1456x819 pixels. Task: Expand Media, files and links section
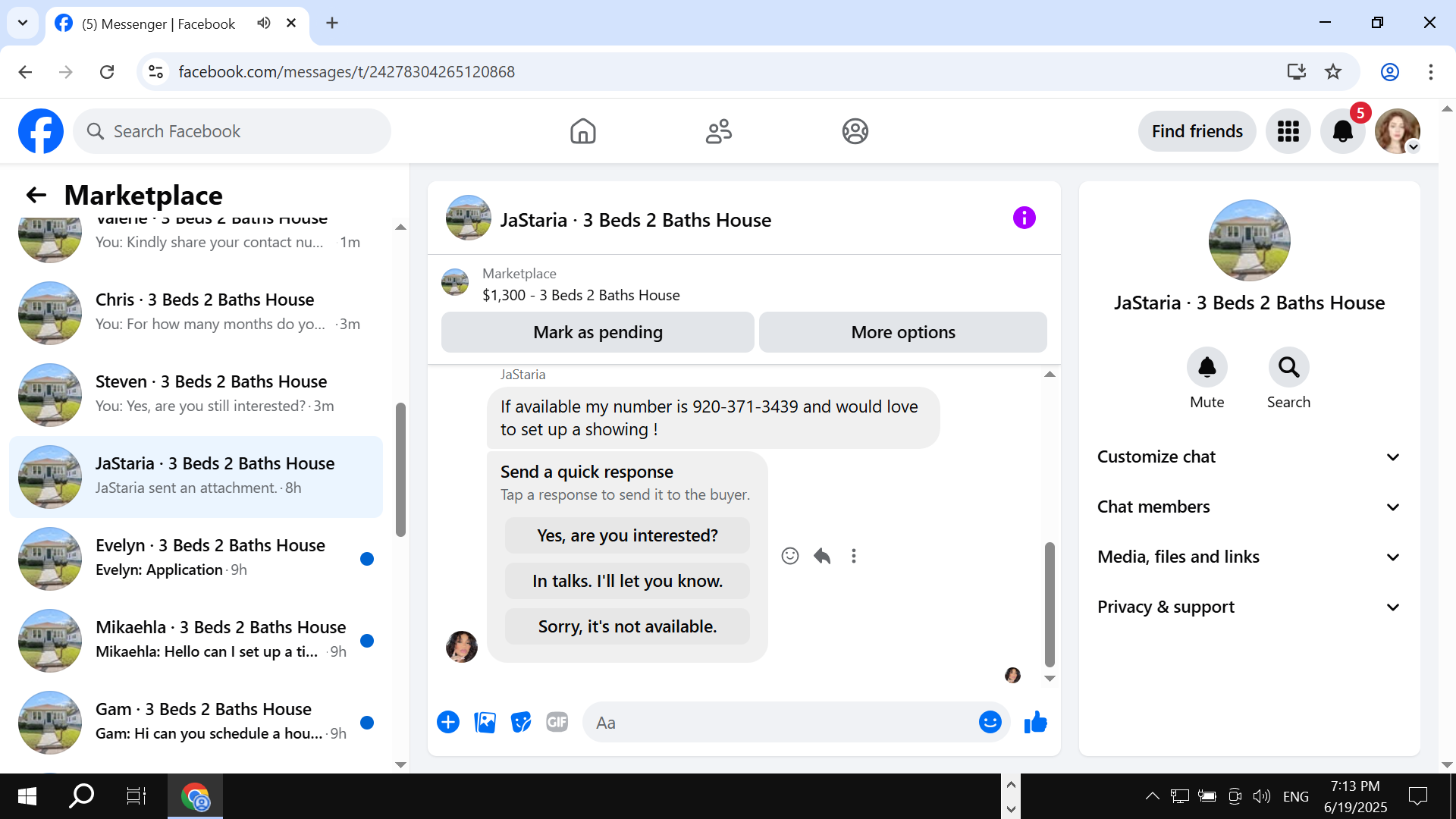tap(1249, 557)
